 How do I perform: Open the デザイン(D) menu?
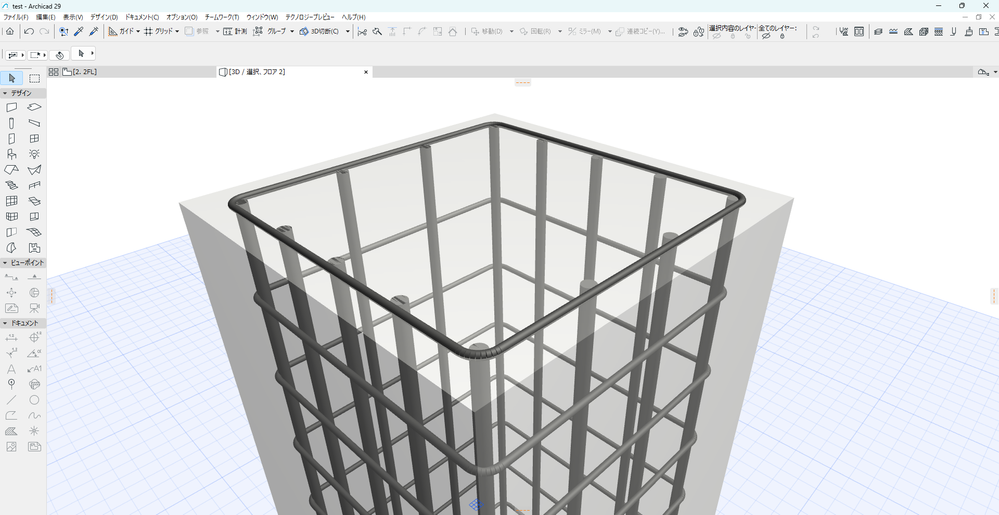(104, 17)
